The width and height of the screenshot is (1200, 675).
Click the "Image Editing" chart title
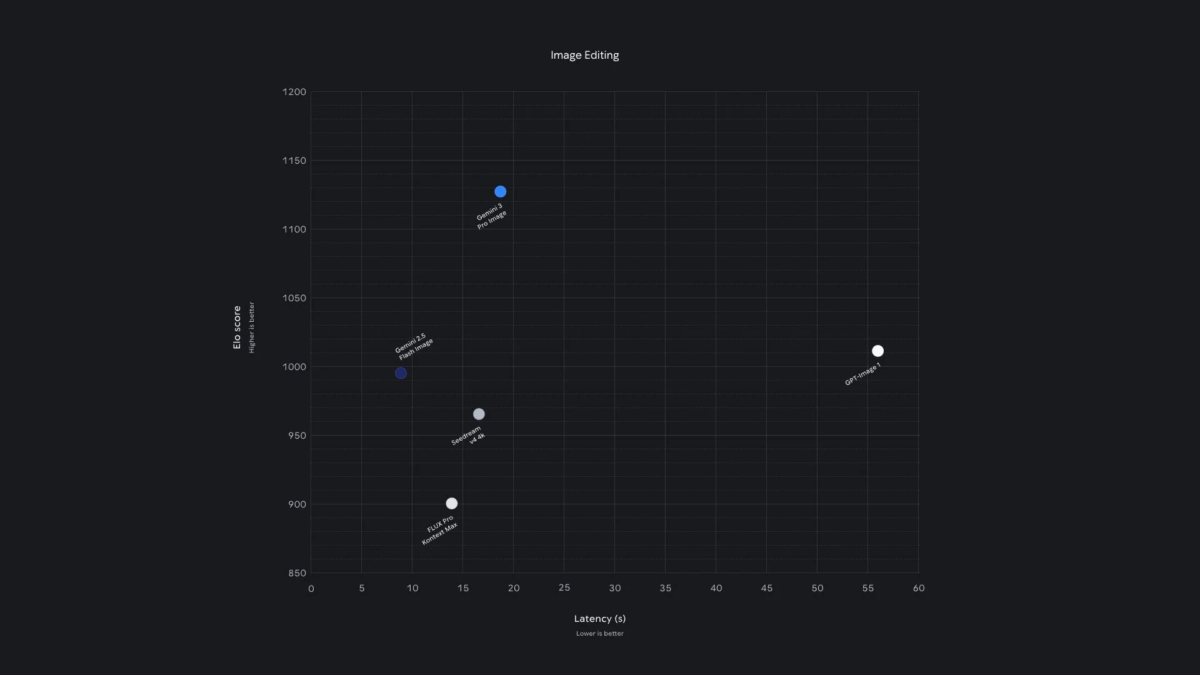point(585,55)
